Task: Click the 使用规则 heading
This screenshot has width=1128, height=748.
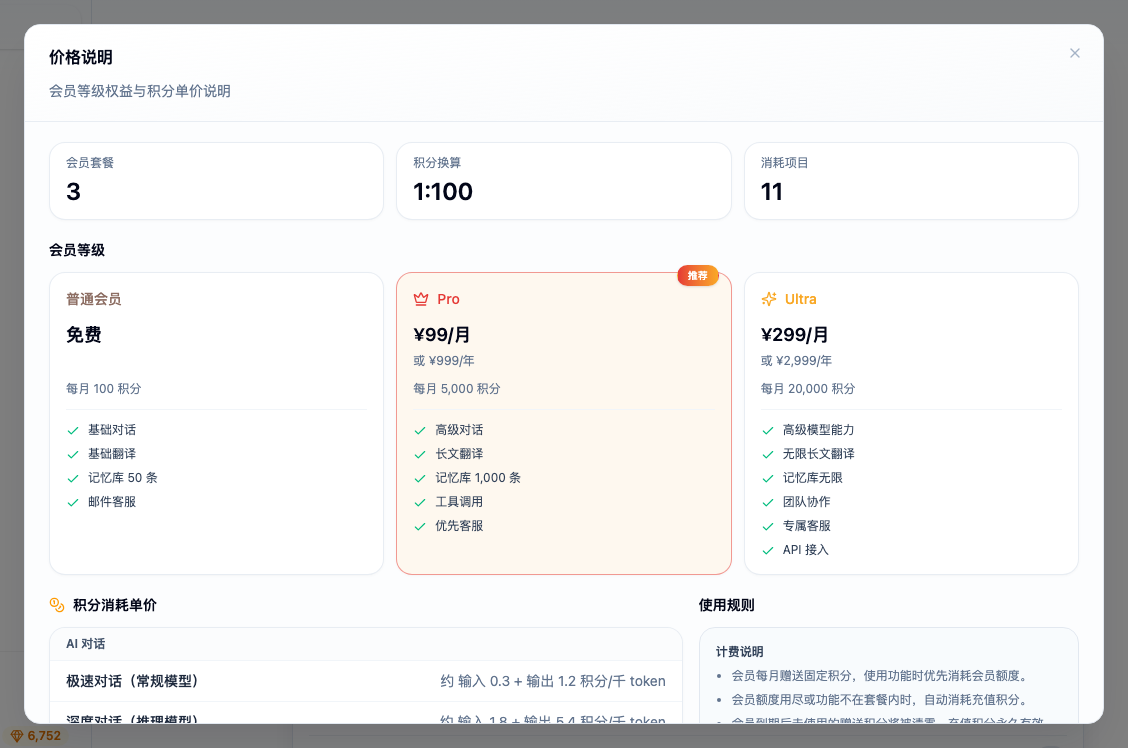Action: click(x=727, y=605)
